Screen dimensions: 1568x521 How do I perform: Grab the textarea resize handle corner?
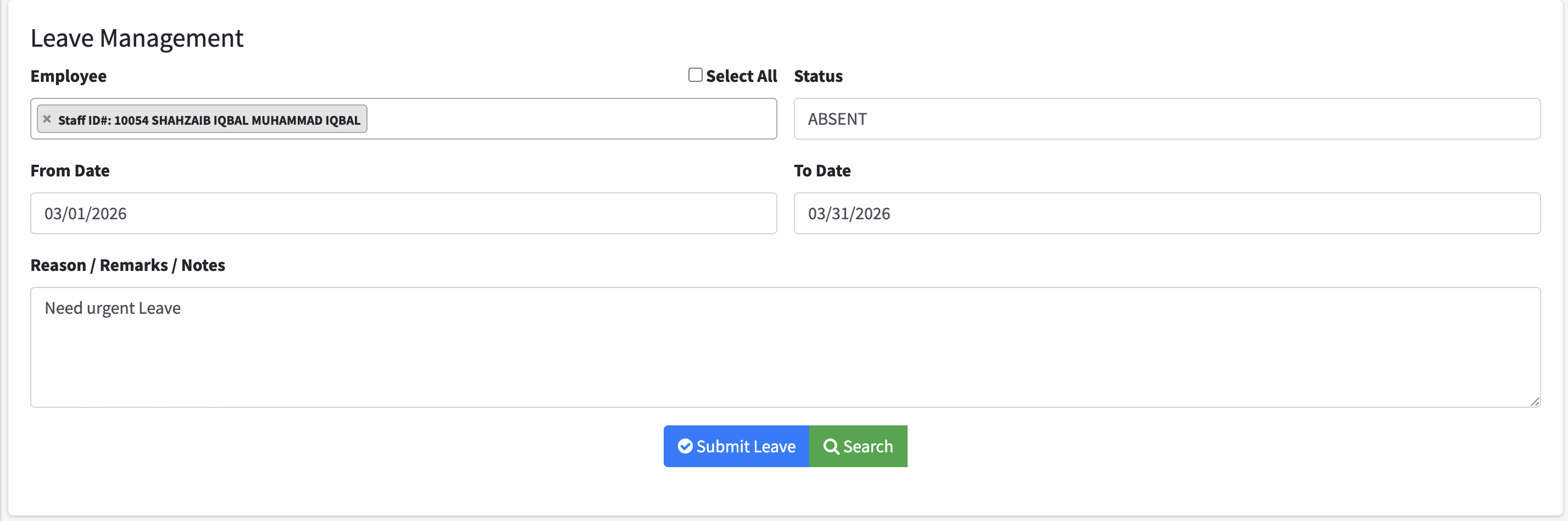tap(1534, 402)
